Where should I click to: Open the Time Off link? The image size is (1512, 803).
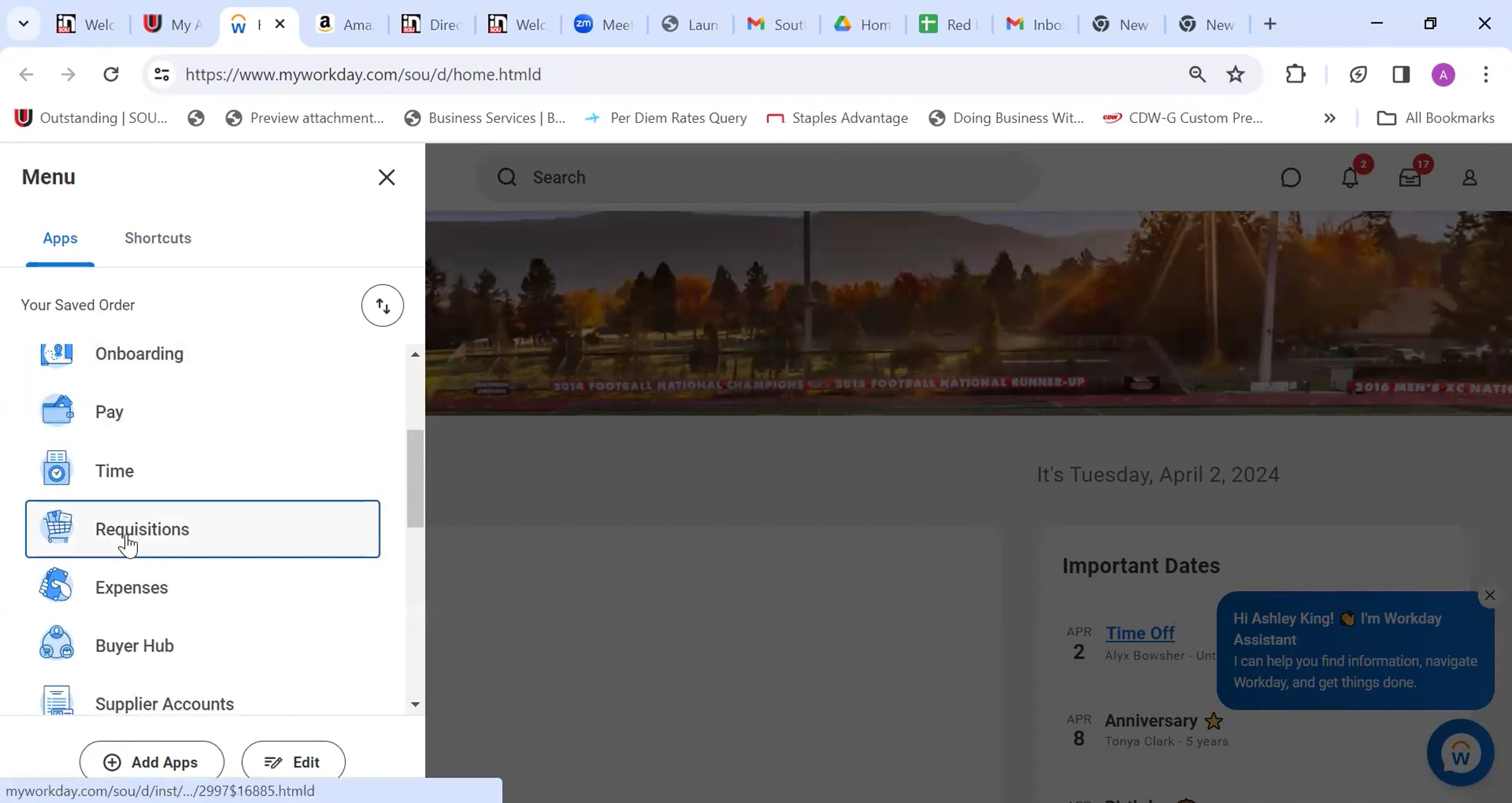pos(1140,633)
